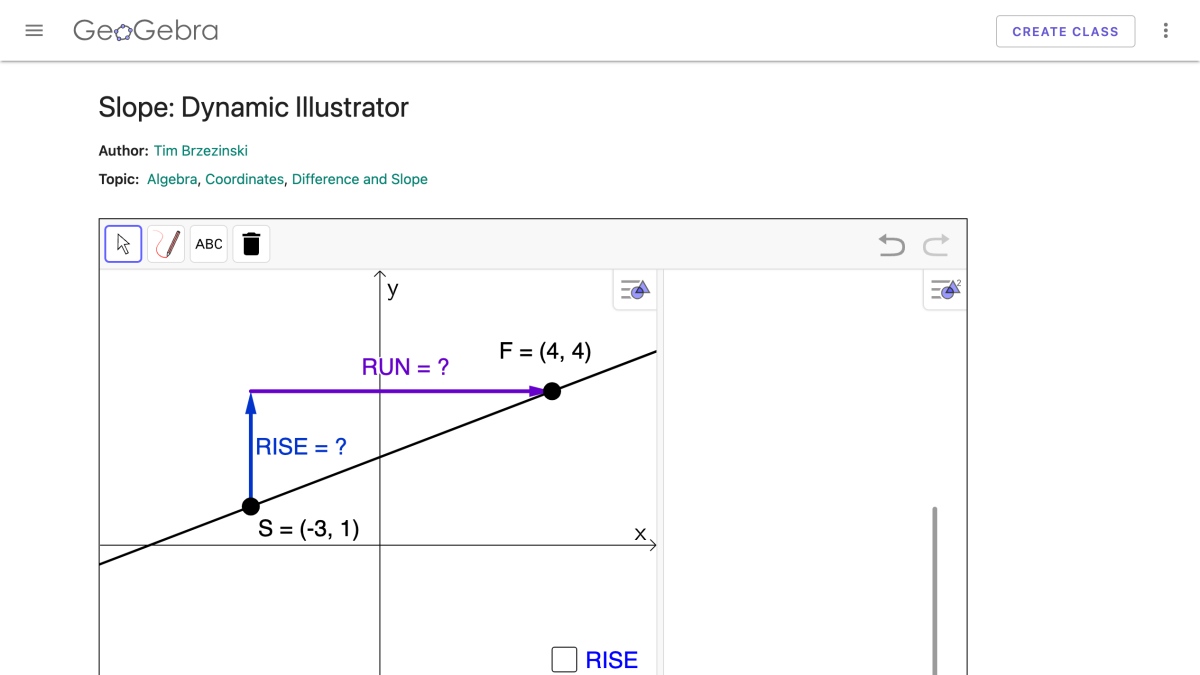The width and height of the screenshot is (1200, 675).
Task: Open the Graphics 2 view style bar
Action: point(944,290)
